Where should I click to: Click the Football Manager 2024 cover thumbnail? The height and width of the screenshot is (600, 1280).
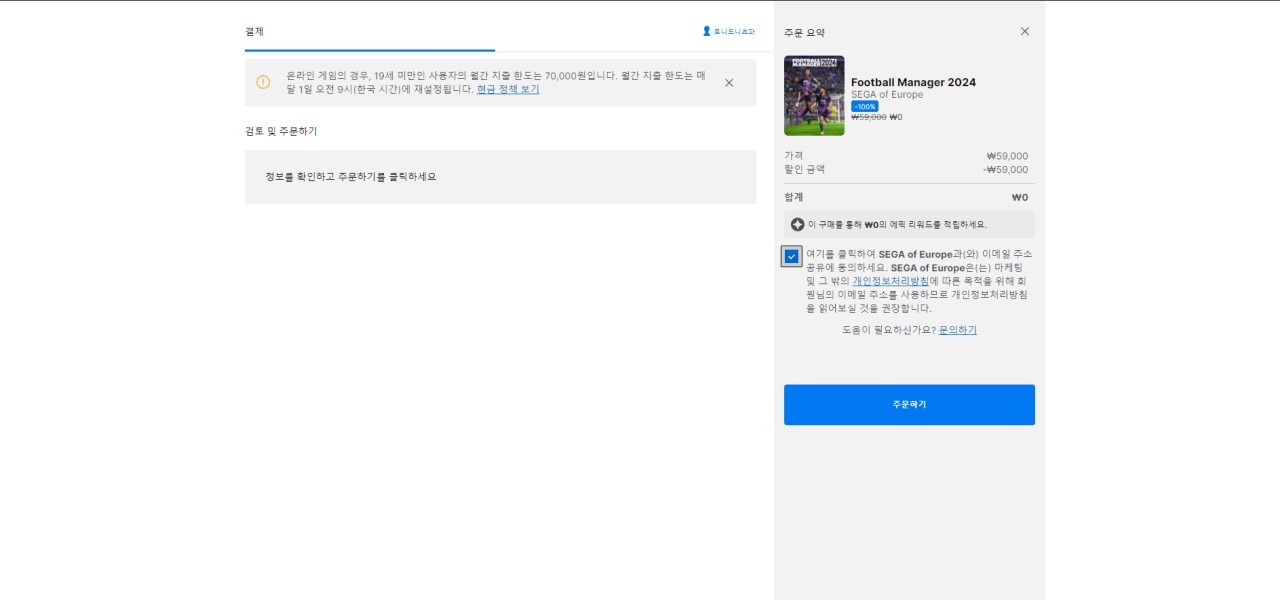coord(814,95)
